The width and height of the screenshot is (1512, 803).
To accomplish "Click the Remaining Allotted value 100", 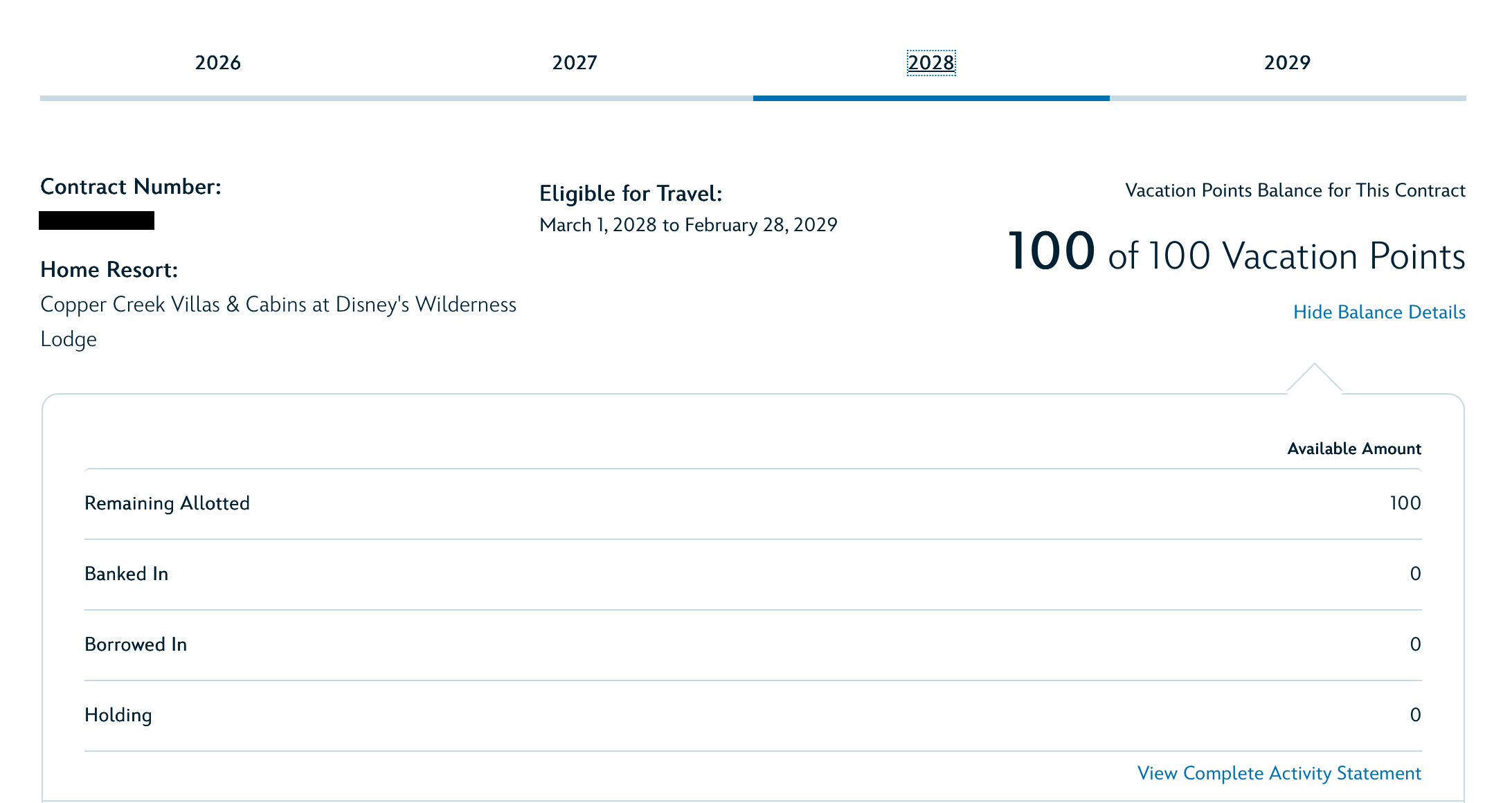I will click(1405, 503).
